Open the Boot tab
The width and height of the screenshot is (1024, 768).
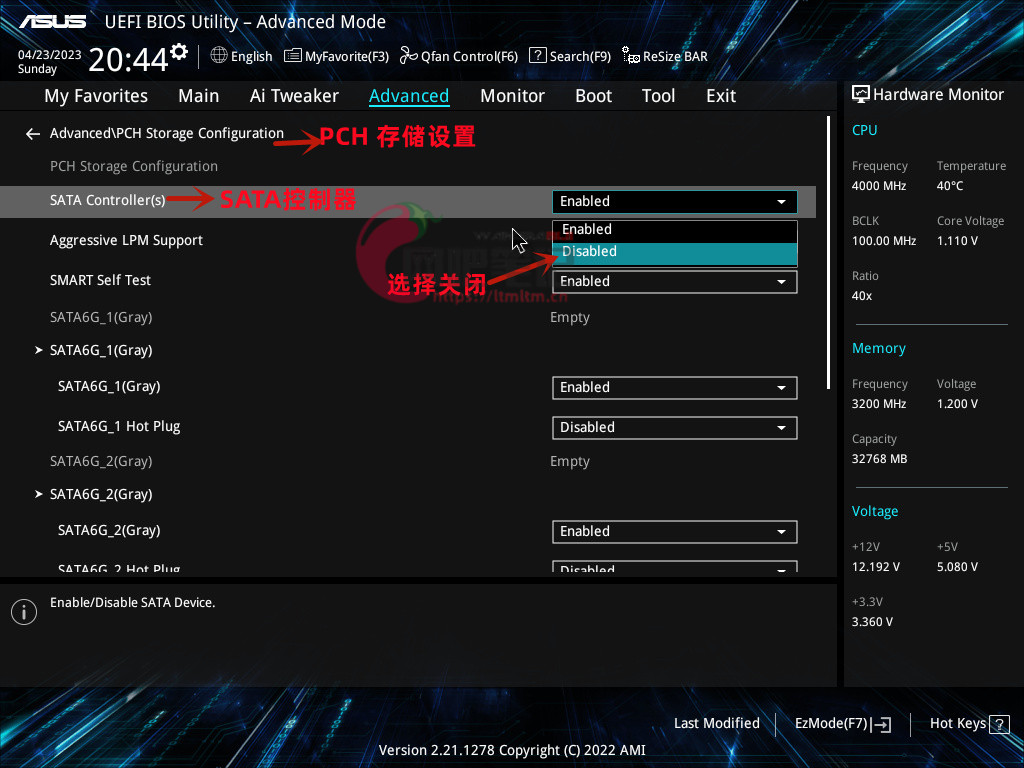593,96
